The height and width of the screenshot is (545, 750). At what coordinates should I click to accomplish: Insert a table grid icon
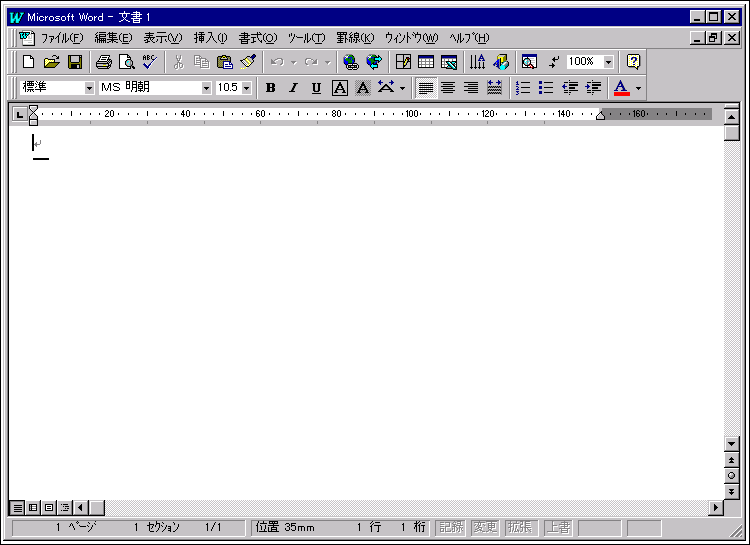(x=426, y=62)
